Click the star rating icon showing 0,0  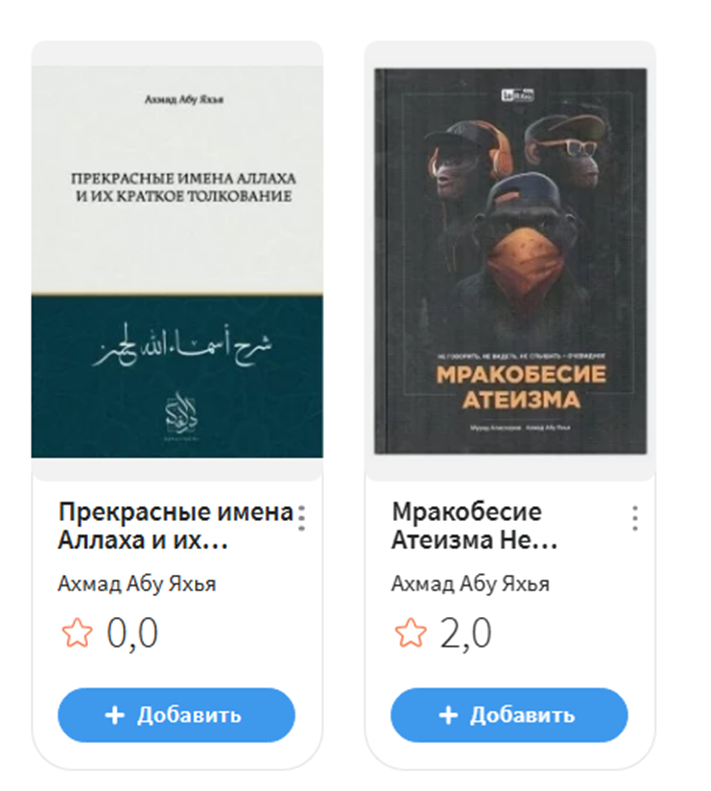click(77, 633)
